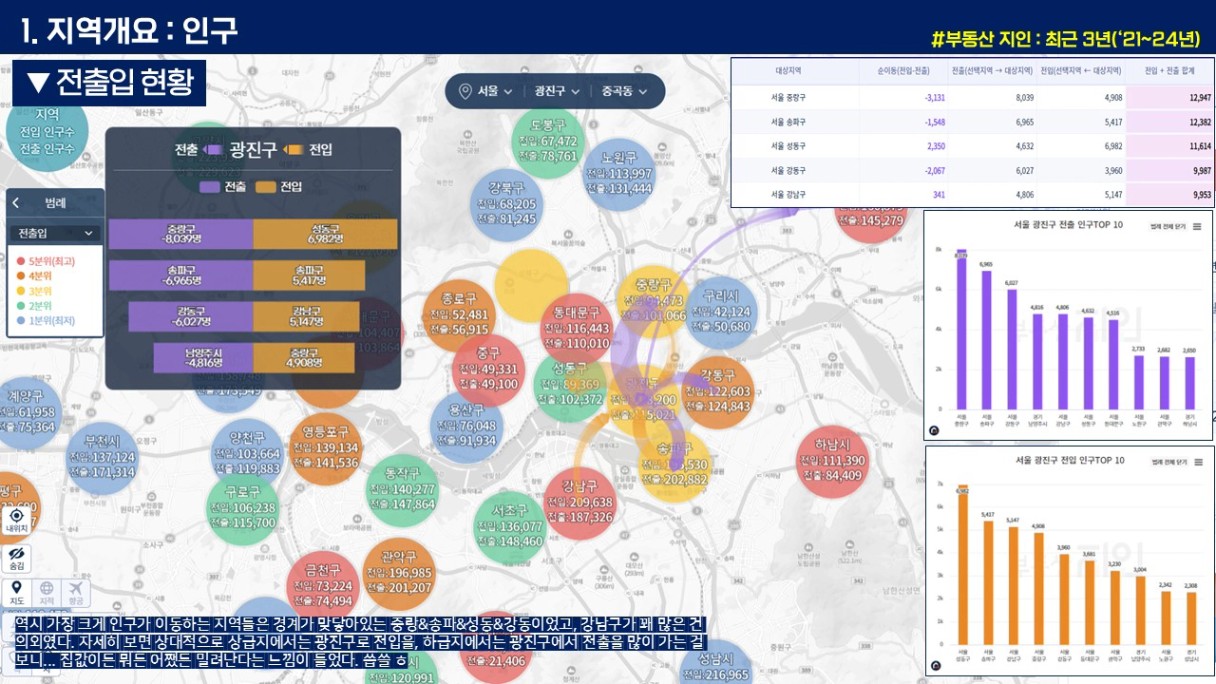Toggle the 숨김 hide eye icon

click(16, 554)
